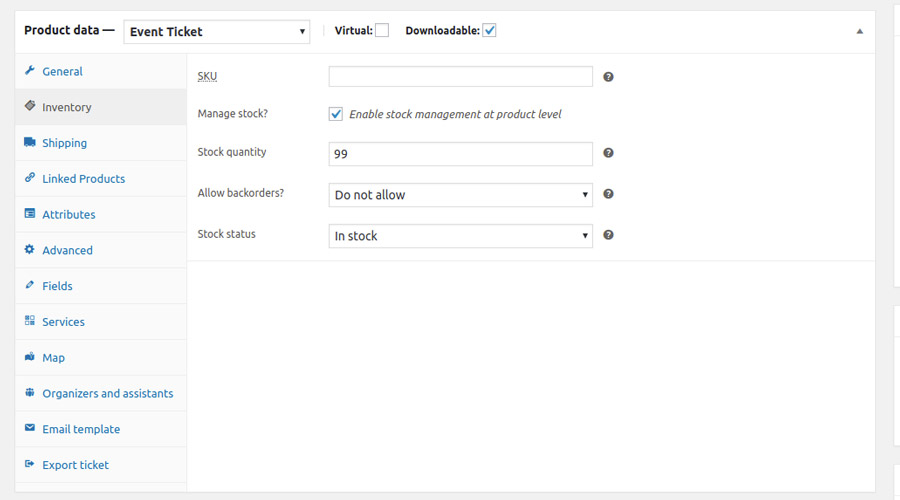This screenshot has height=500, width=900.
Task: Click help icon beside Allow backorders dropdown
Action: pyautogui.click(x=609, y=194)
